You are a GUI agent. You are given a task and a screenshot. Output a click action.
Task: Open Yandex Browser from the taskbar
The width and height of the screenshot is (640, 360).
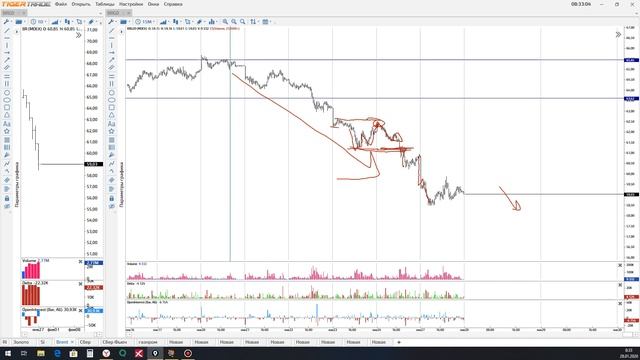106,353
